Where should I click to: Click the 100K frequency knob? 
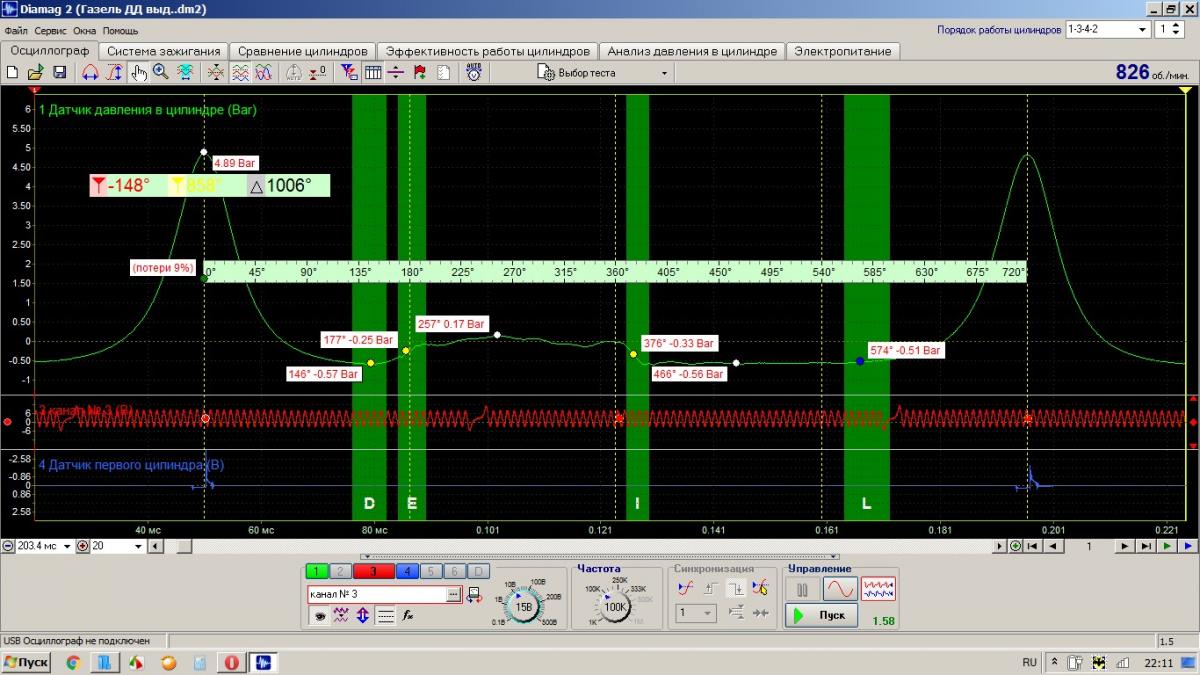tap(614, 606)
